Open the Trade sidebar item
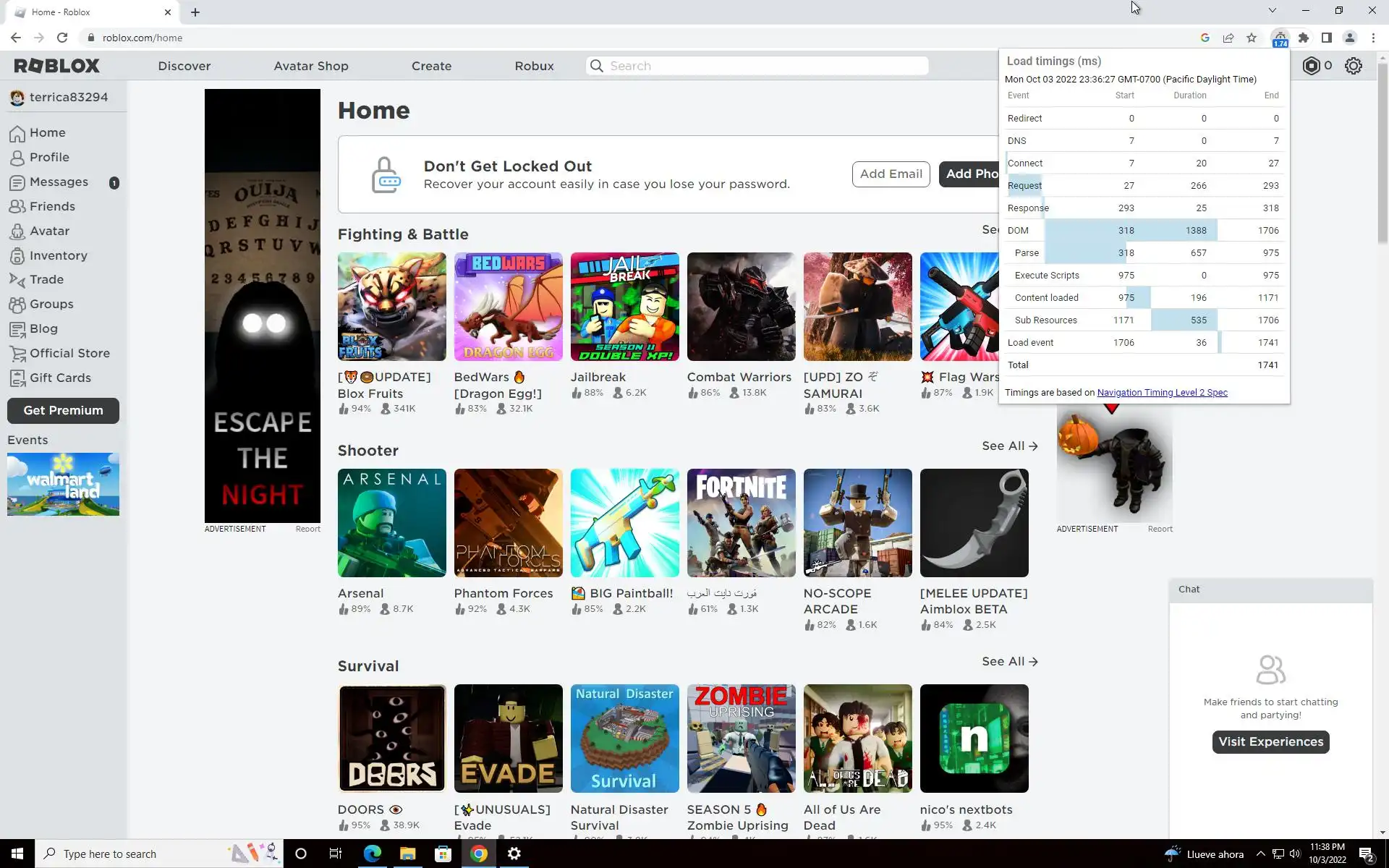 (x=46, y=280)
